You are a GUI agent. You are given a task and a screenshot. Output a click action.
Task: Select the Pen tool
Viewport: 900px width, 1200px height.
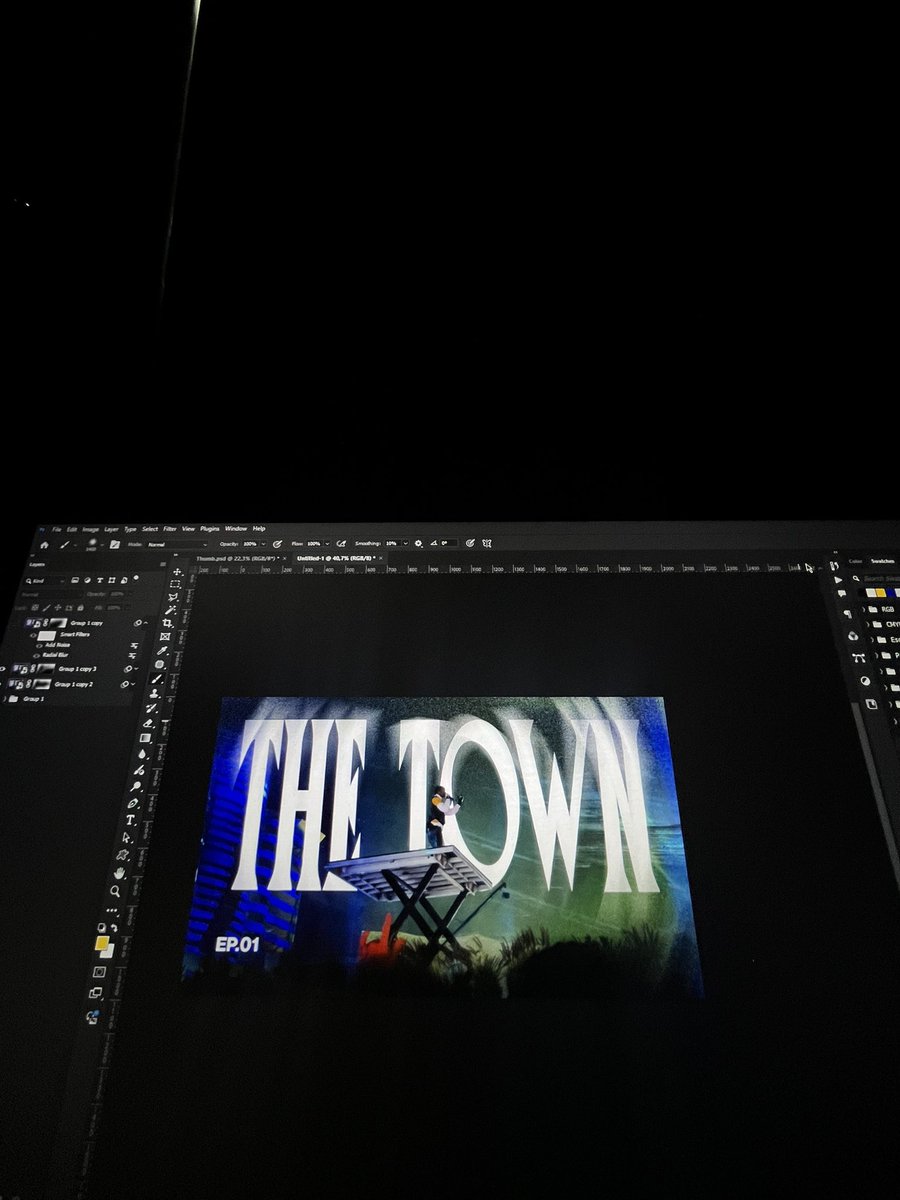click(132, 803)
